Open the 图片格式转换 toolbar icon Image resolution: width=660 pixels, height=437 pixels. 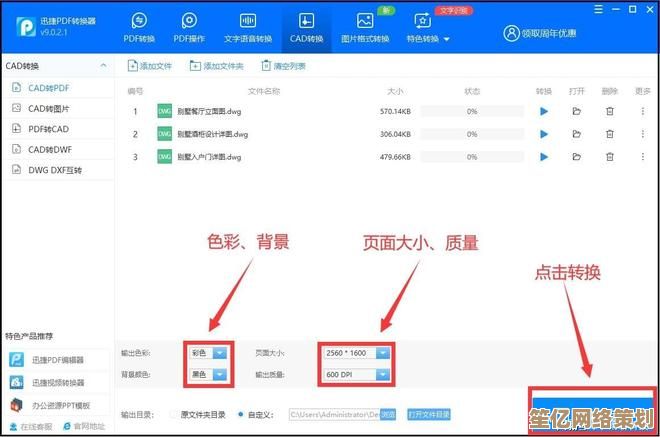[364, 26]
